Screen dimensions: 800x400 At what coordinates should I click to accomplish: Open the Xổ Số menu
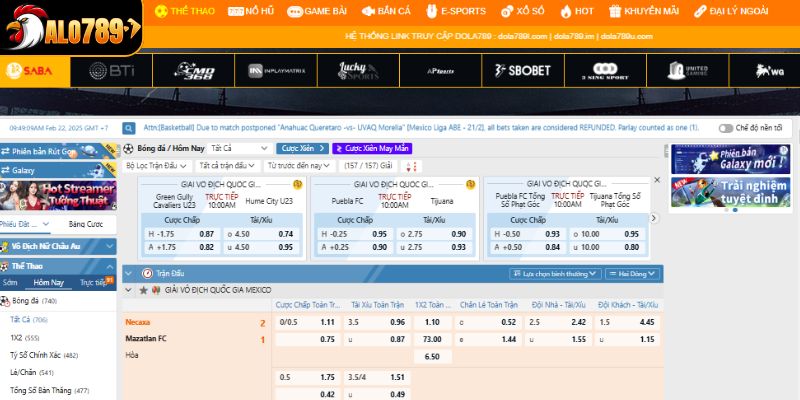pos(522,11)
